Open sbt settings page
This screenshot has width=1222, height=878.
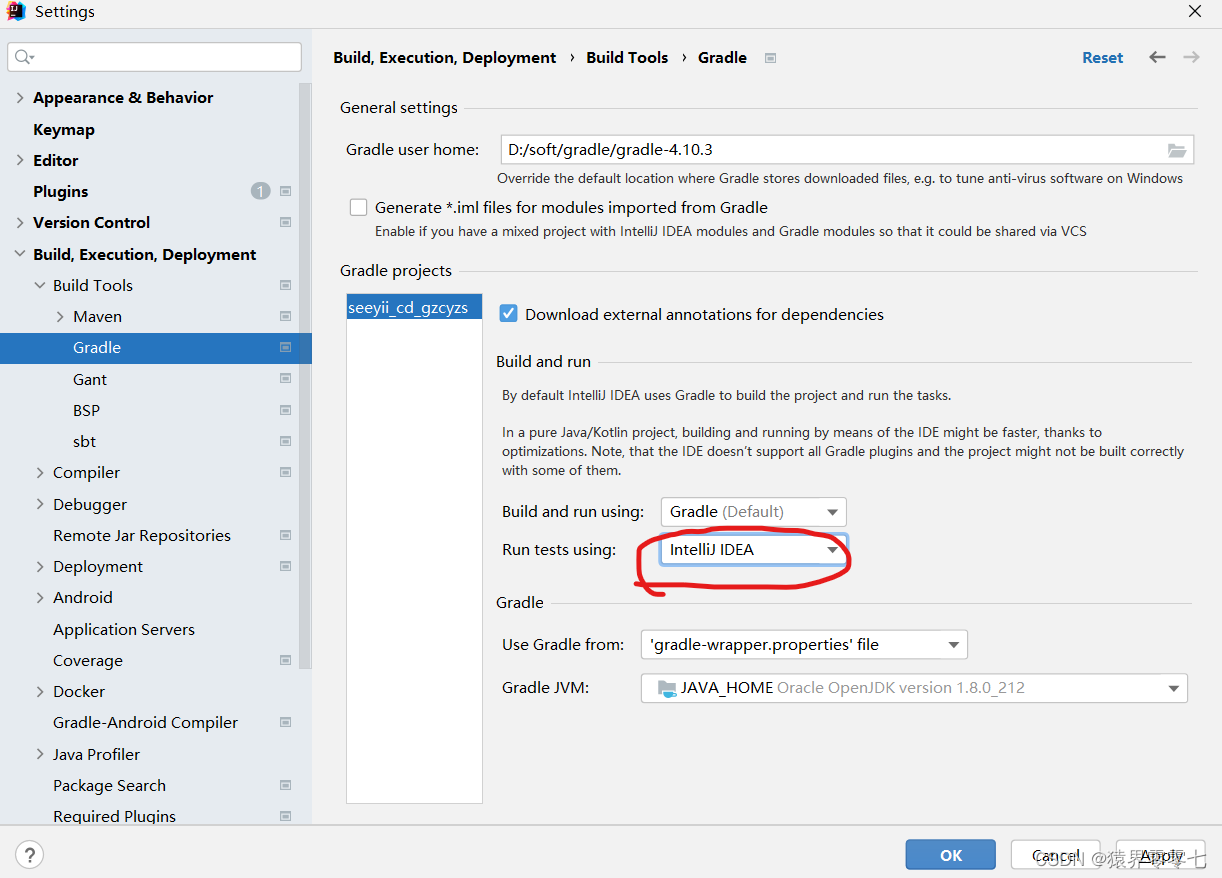coord(84,441)
